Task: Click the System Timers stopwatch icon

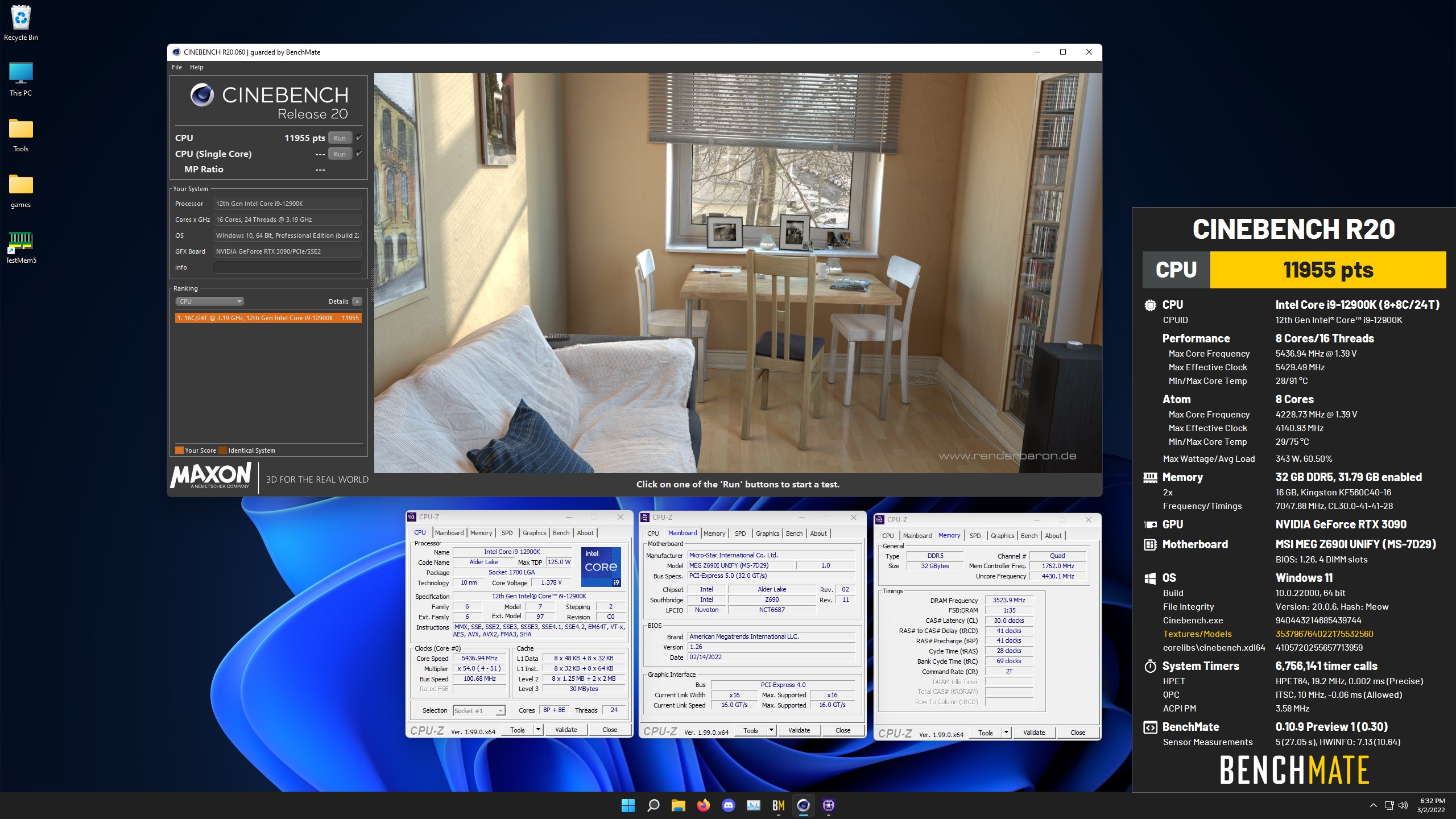Action: tap(1150, 666)
